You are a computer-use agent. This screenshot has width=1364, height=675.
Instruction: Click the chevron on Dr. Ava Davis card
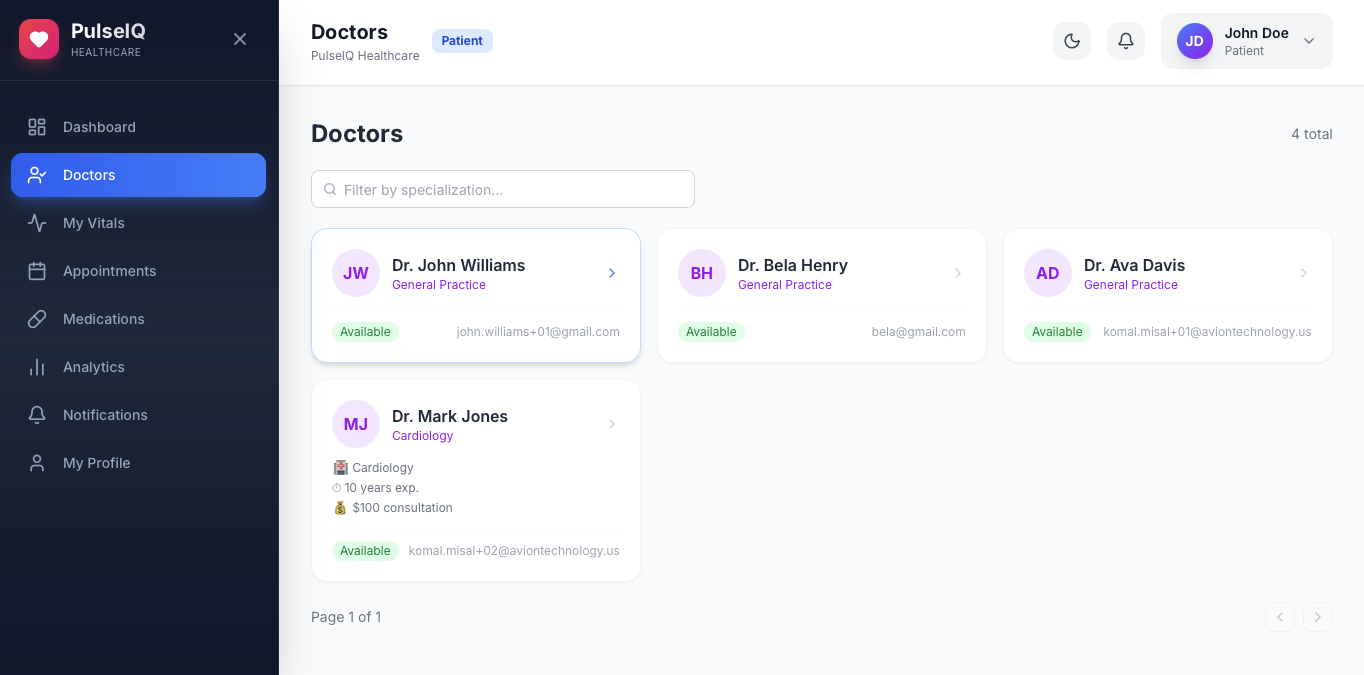pos(1304,273)
